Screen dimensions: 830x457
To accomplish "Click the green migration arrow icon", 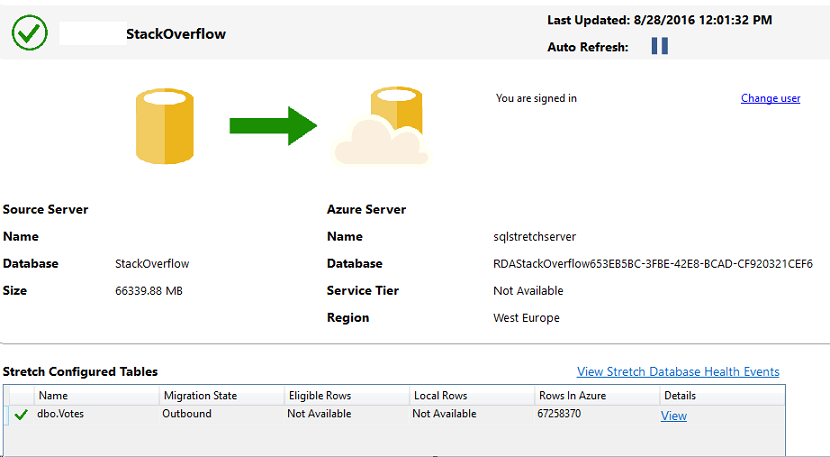I will pos(273,125).
